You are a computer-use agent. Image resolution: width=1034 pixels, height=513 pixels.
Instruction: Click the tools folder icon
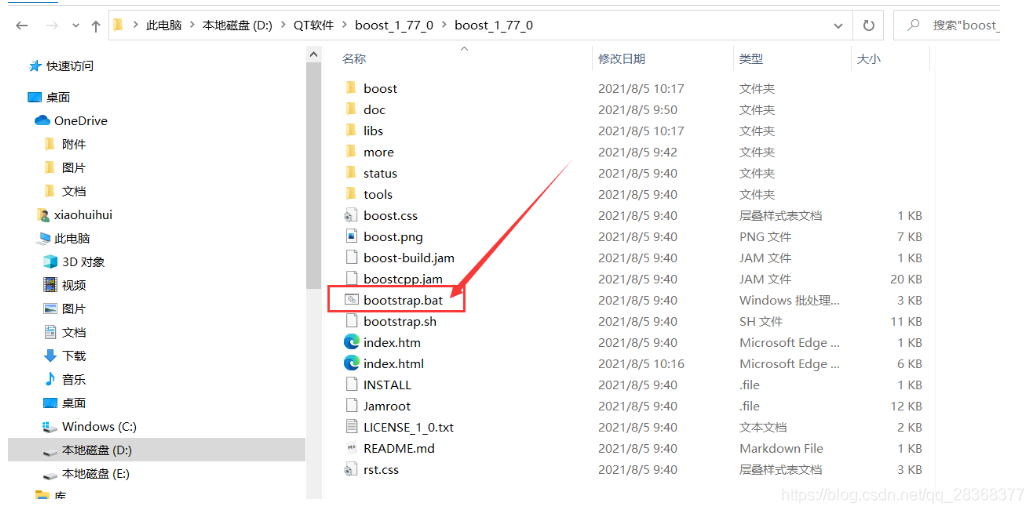pos(351,194)
